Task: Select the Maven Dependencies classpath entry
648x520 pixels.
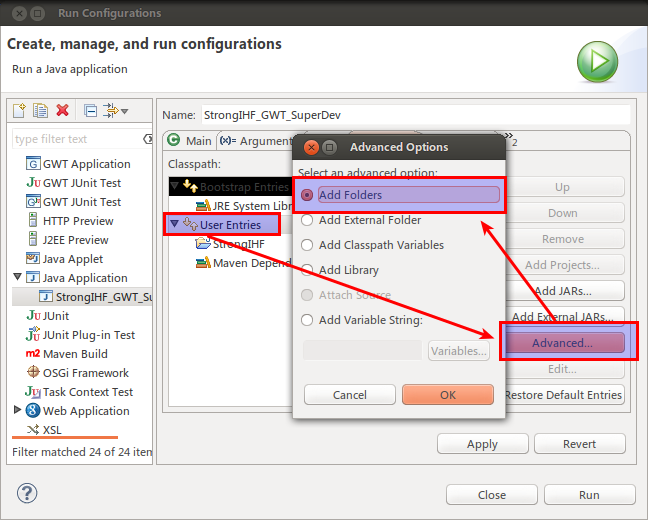Action: tap(243, 263)
